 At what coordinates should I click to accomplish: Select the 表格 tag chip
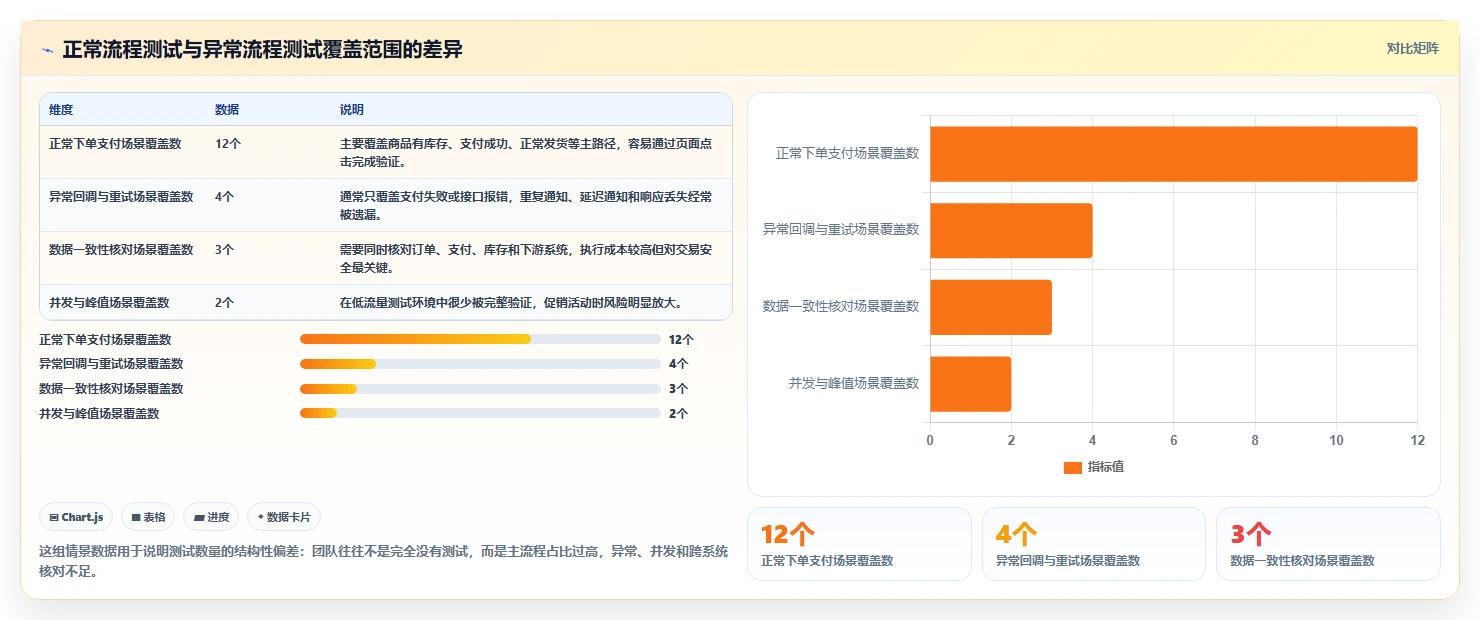[148, 517]
